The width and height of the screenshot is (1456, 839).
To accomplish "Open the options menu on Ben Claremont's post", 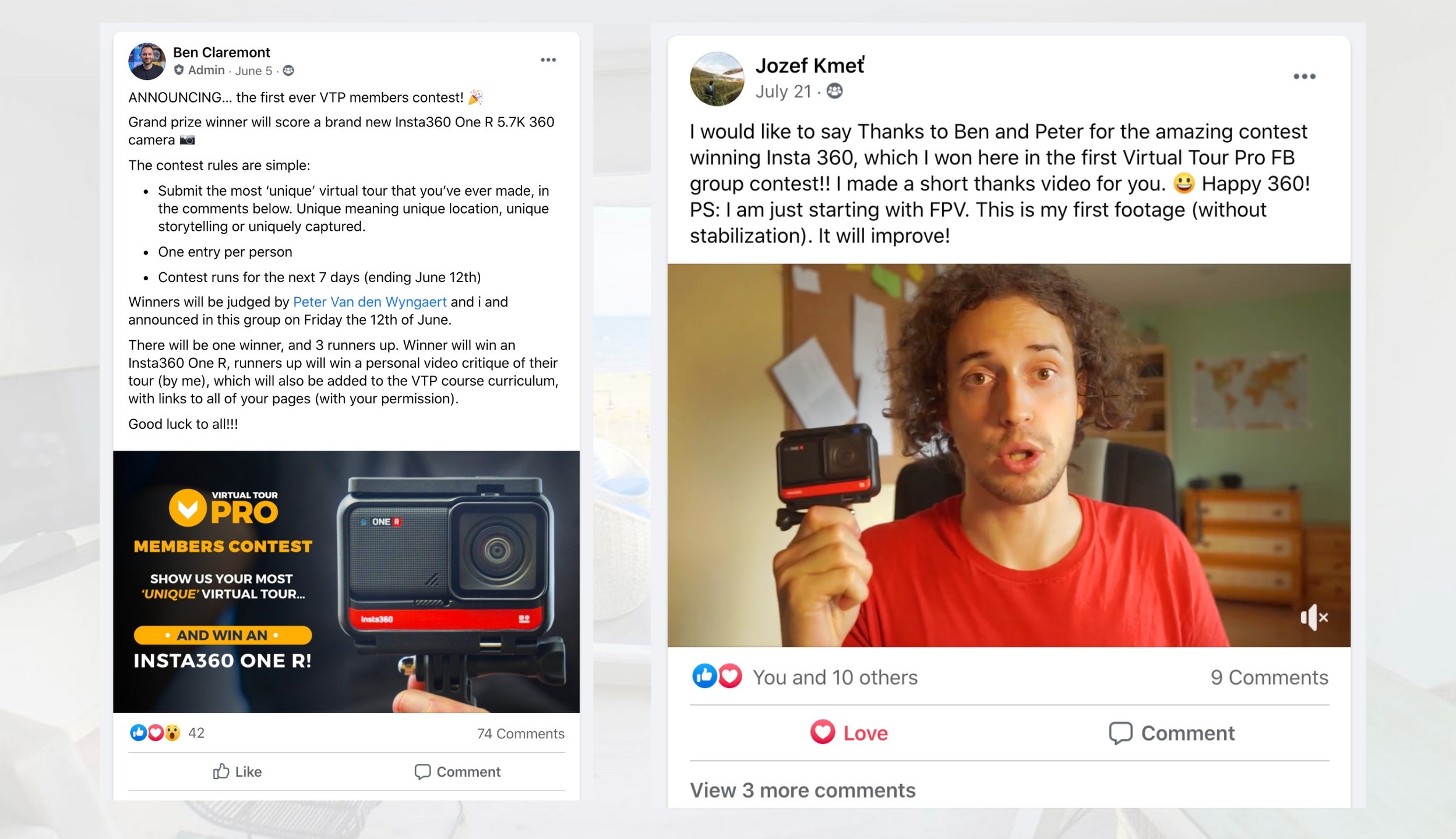I will coord(548,60).
